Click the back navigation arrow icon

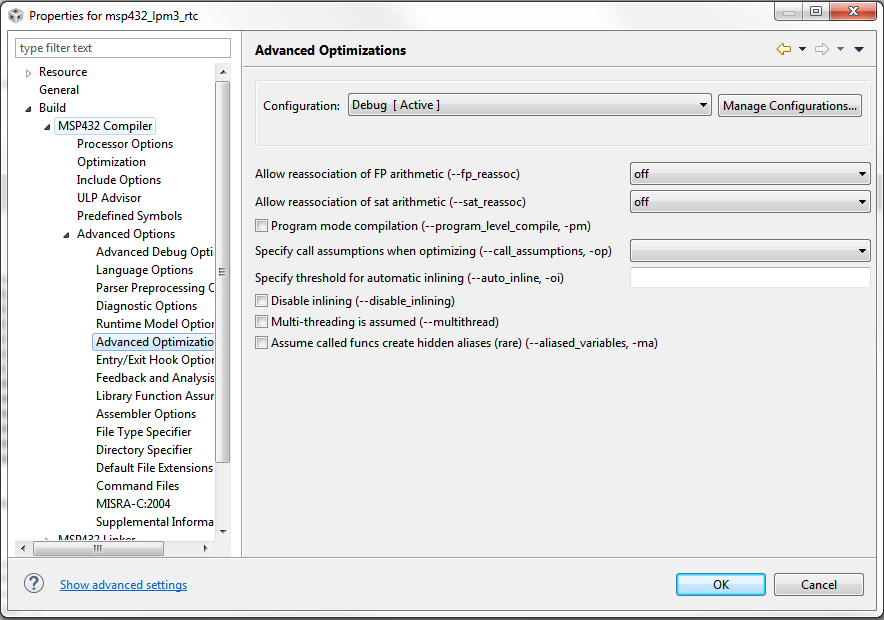point(783,50)
